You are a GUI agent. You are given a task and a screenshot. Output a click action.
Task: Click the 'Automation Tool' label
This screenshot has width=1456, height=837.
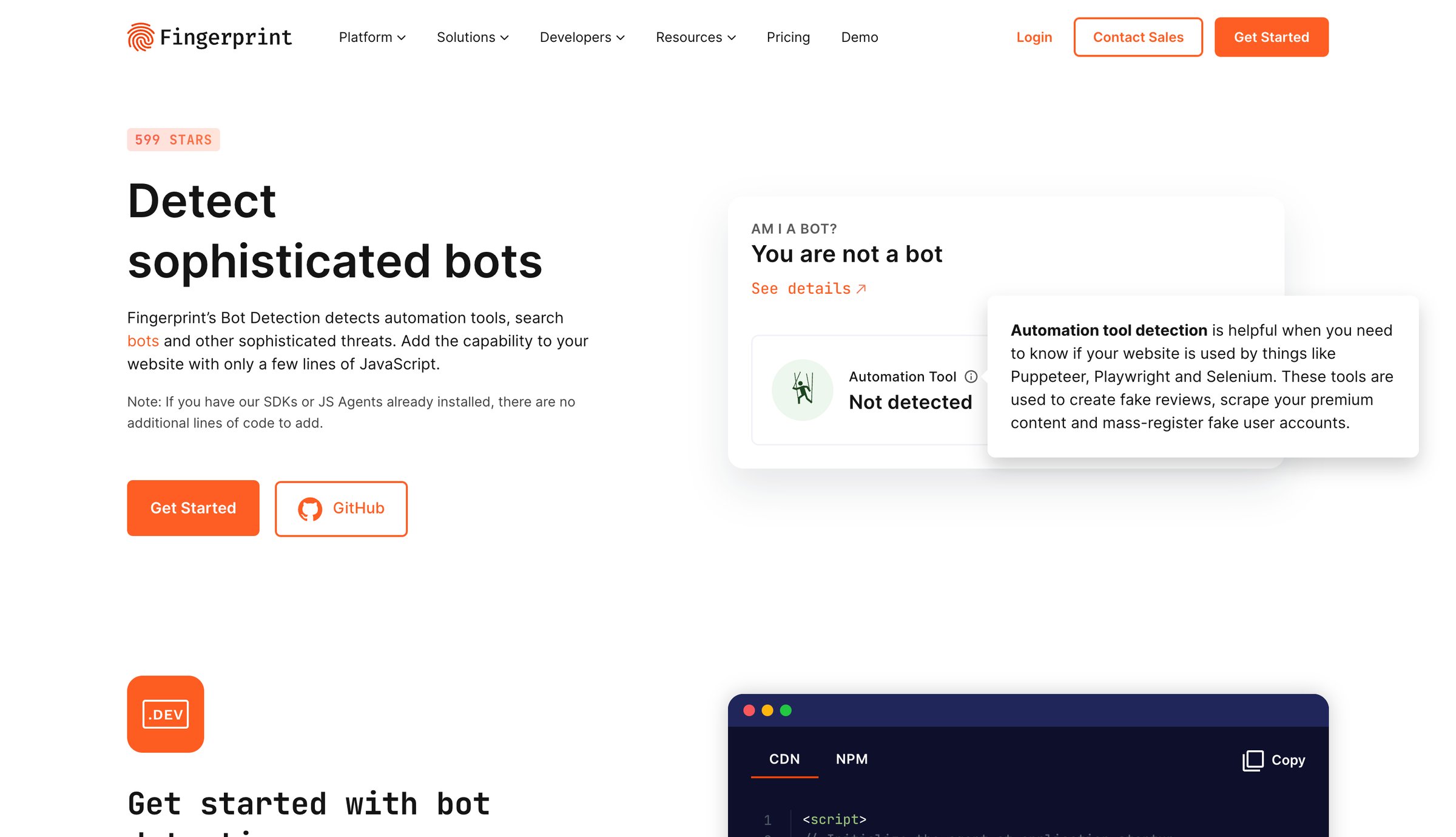(902, 376)
